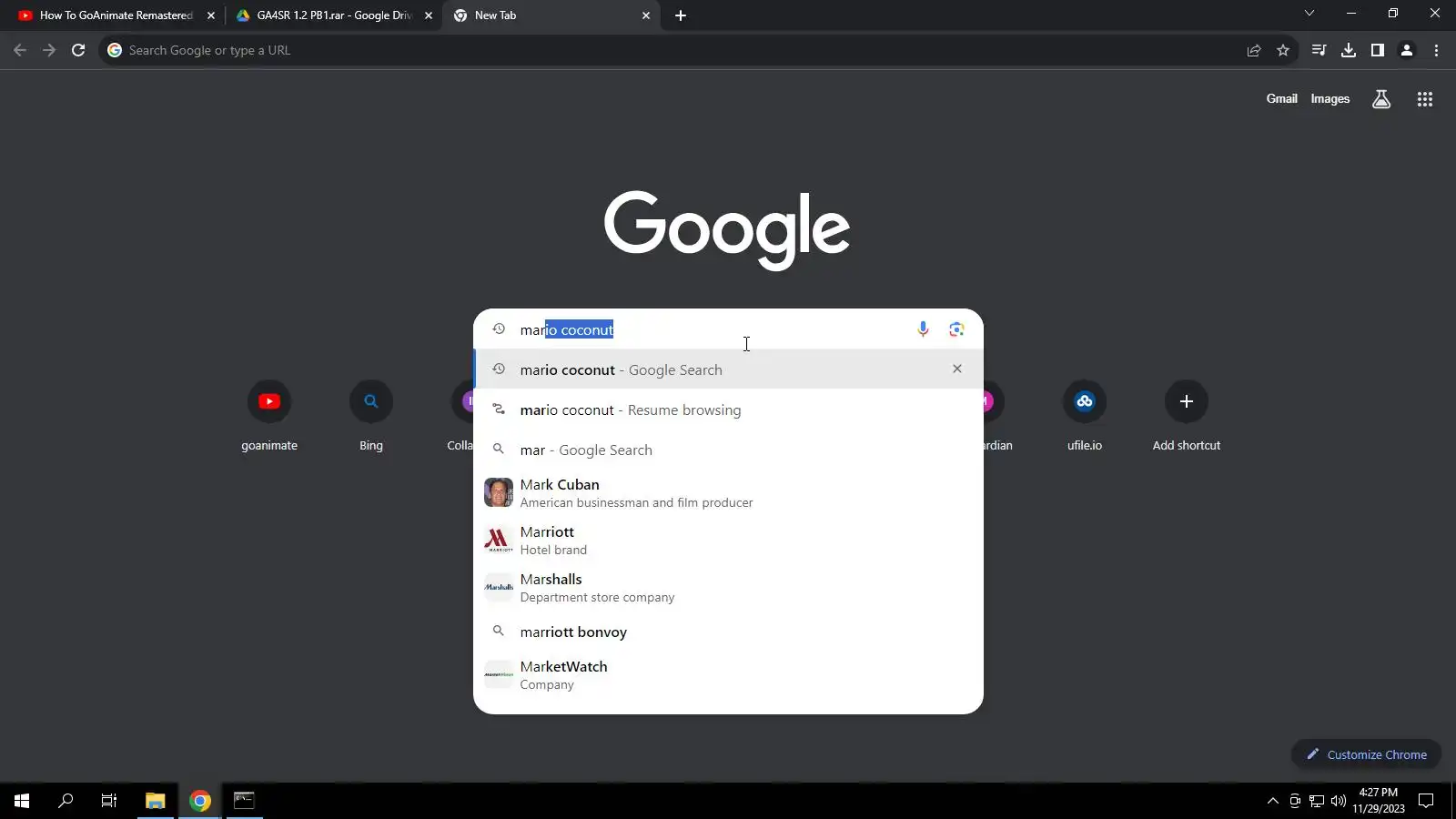Click the browser forward arrow
1456x819 pixels.
(x=49, y=50)
